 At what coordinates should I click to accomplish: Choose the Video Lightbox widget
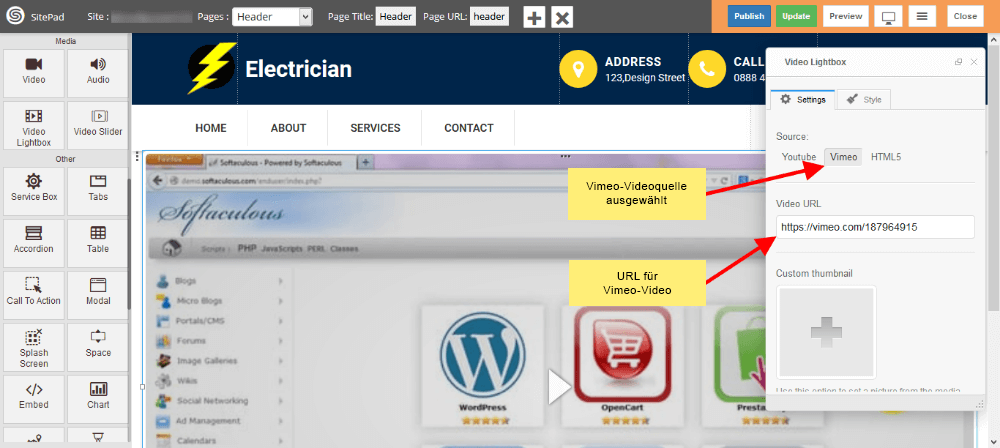coord(34,125)
